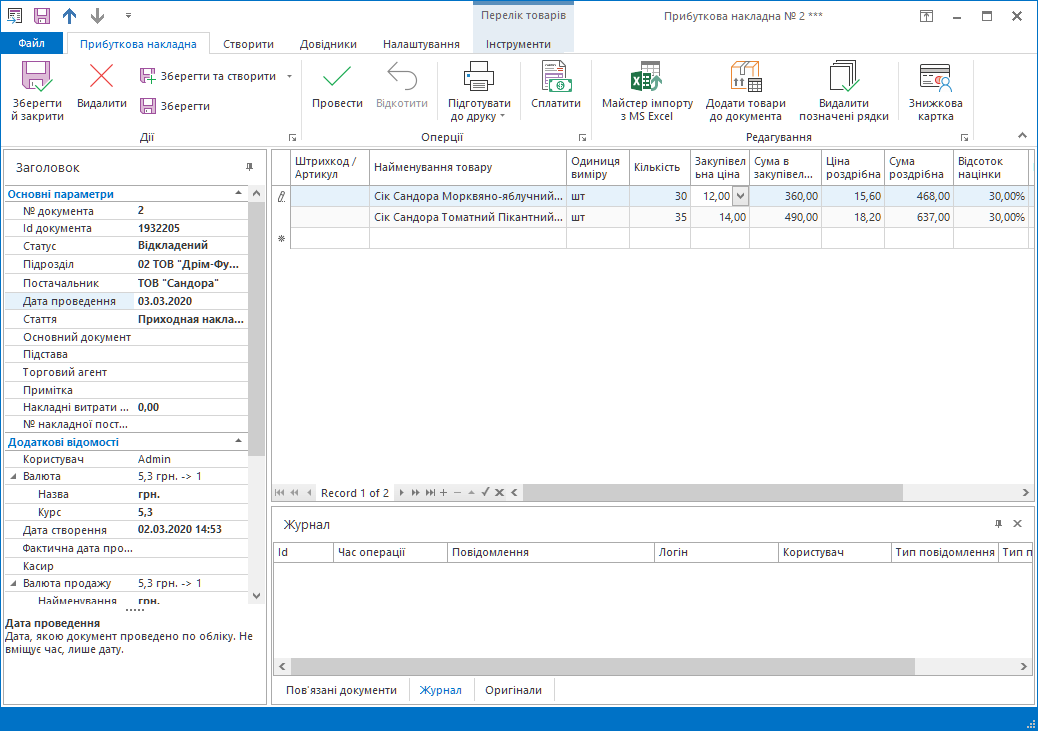Screen dimensions: 1038x731
Task: Pin the Заголовок panel
Action: click(x=249, y=167)
